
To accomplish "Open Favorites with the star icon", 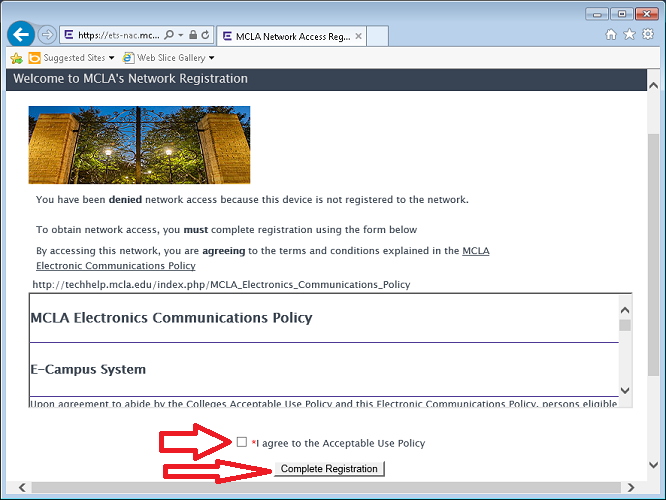I will tap(629, 34).
